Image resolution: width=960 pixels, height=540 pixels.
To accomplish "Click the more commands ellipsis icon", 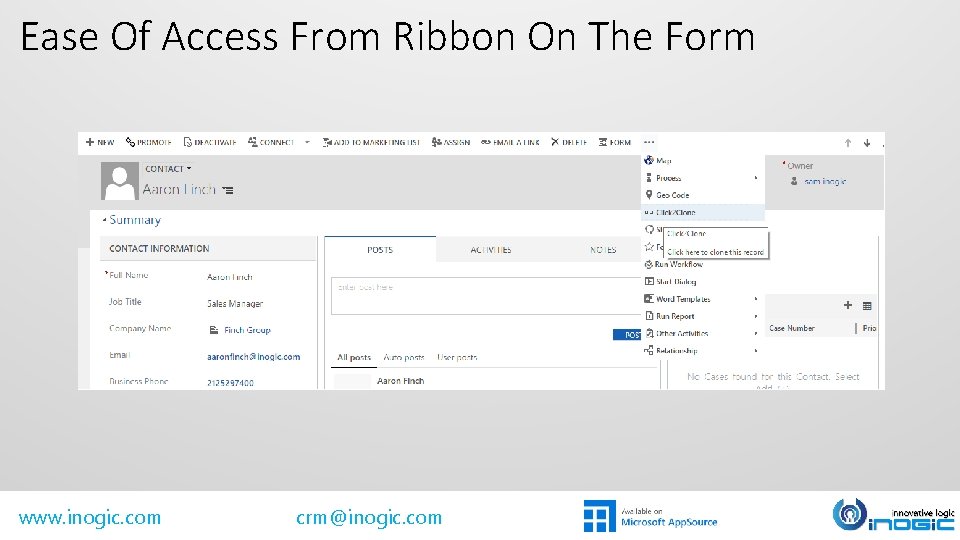I will (649, 142).
